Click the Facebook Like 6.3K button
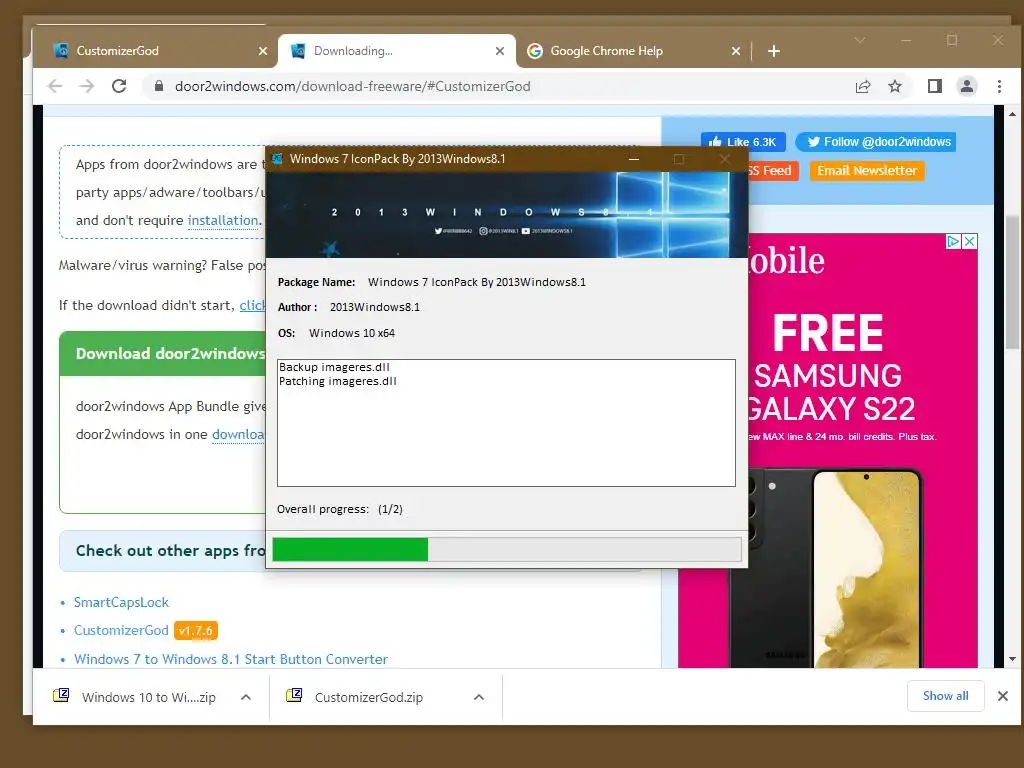 (744, 142)
